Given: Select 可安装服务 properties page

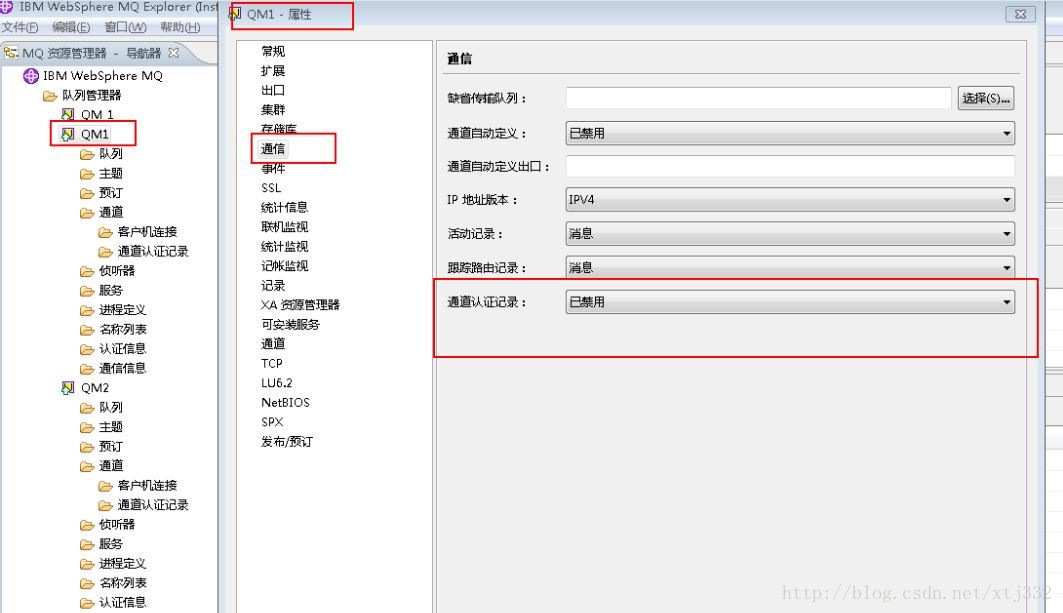Looking at the screenshot, I should click(x=291, y=325).
